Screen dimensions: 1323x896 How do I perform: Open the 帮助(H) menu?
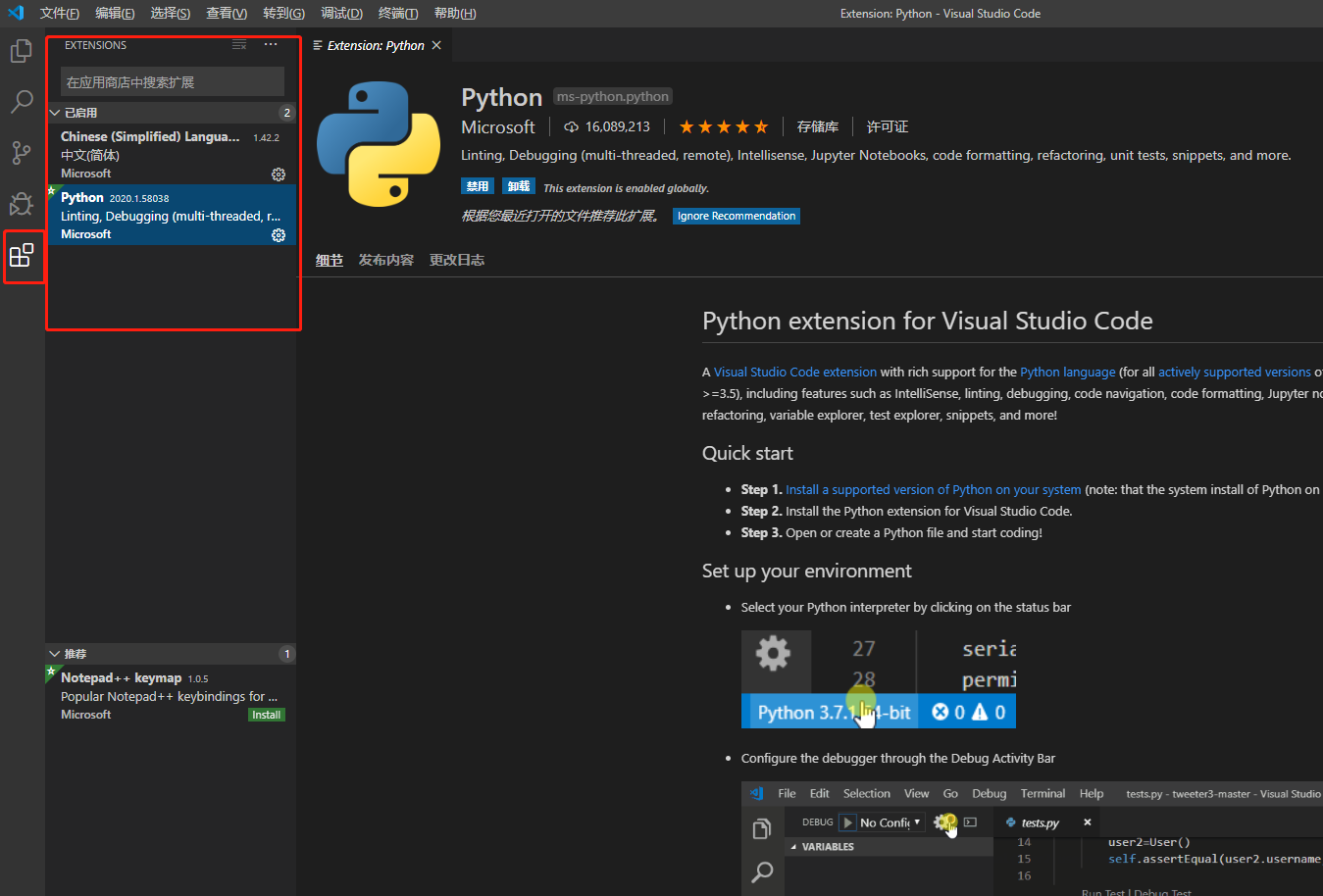tap(455, 13)
